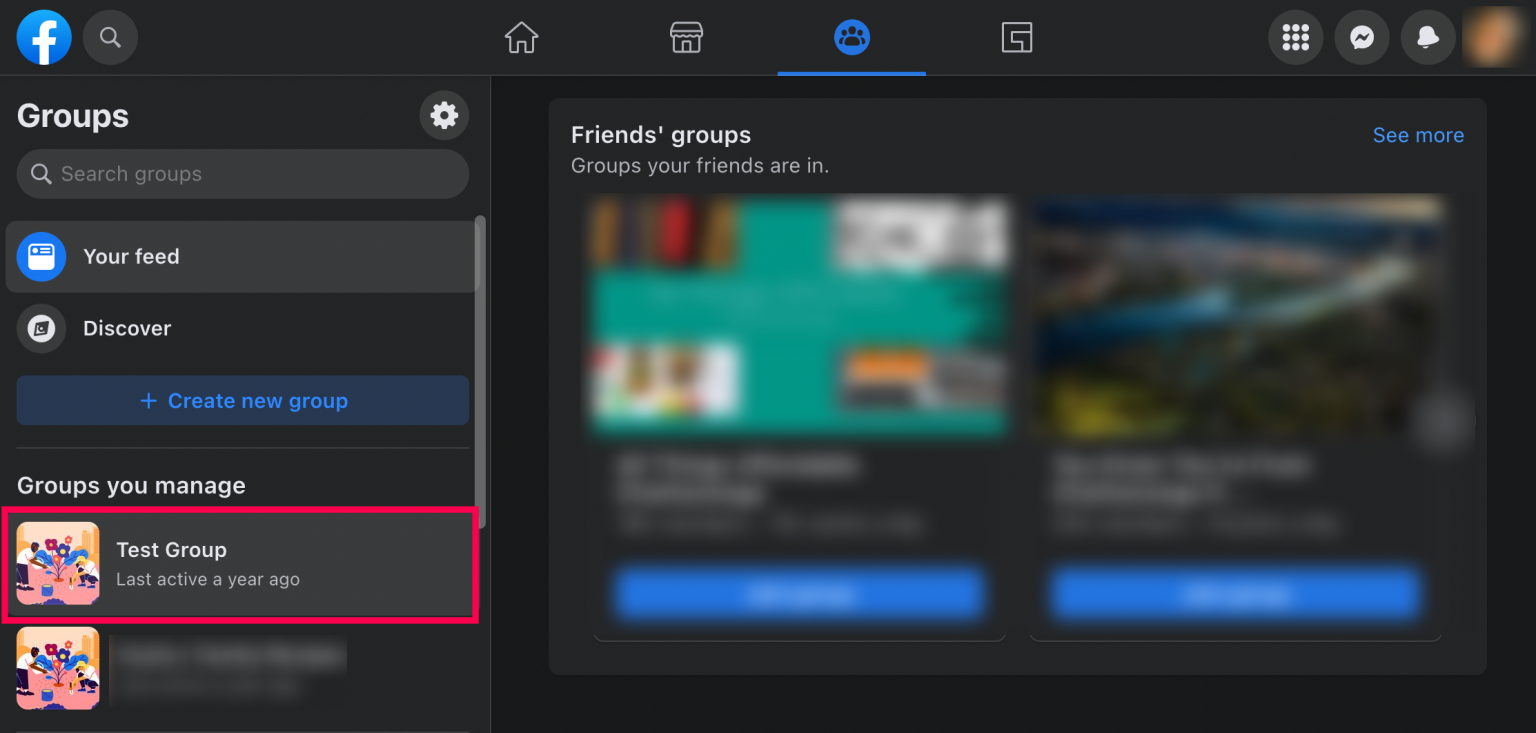
Task: Click the Test Group cover thumbnail
Action: (x=57, y=565)
